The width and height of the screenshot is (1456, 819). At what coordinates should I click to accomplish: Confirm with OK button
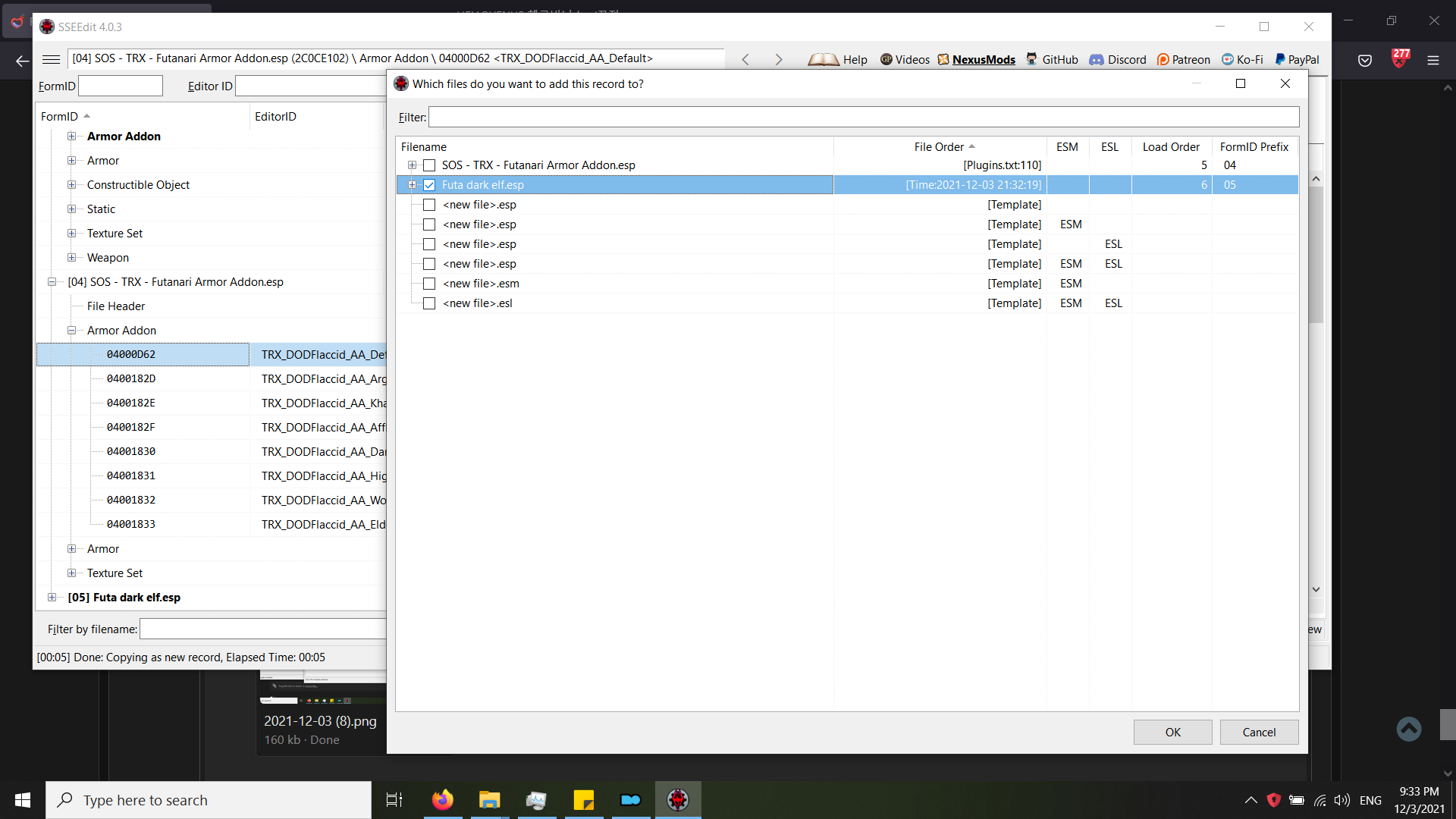point(1172,733)
